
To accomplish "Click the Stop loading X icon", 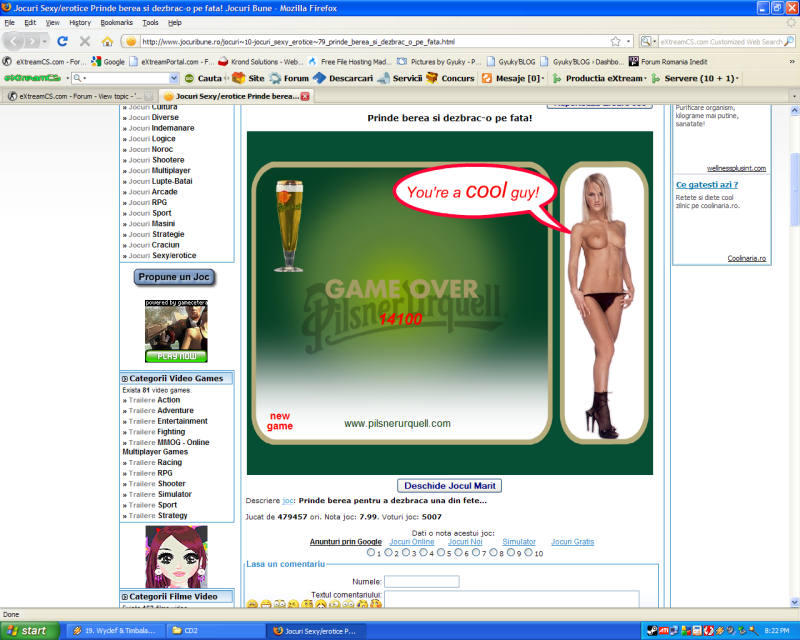I will tap(85, 41).
